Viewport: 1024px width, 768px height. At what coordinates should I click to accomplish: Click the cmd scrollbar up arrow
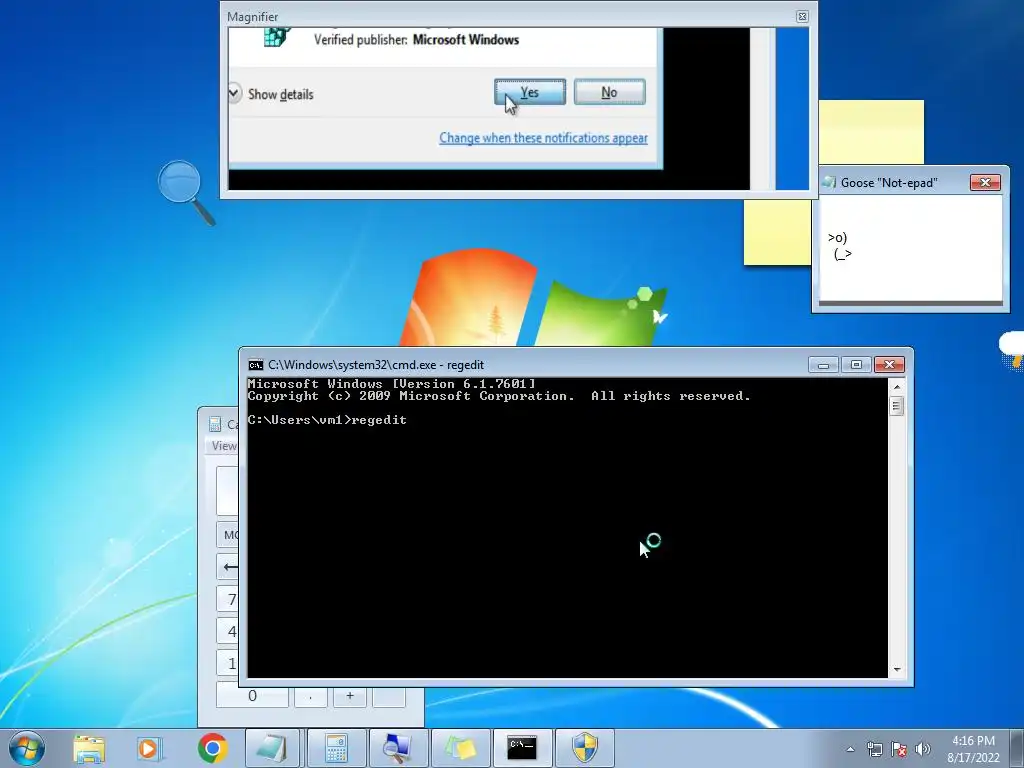(x=897, y=387)
